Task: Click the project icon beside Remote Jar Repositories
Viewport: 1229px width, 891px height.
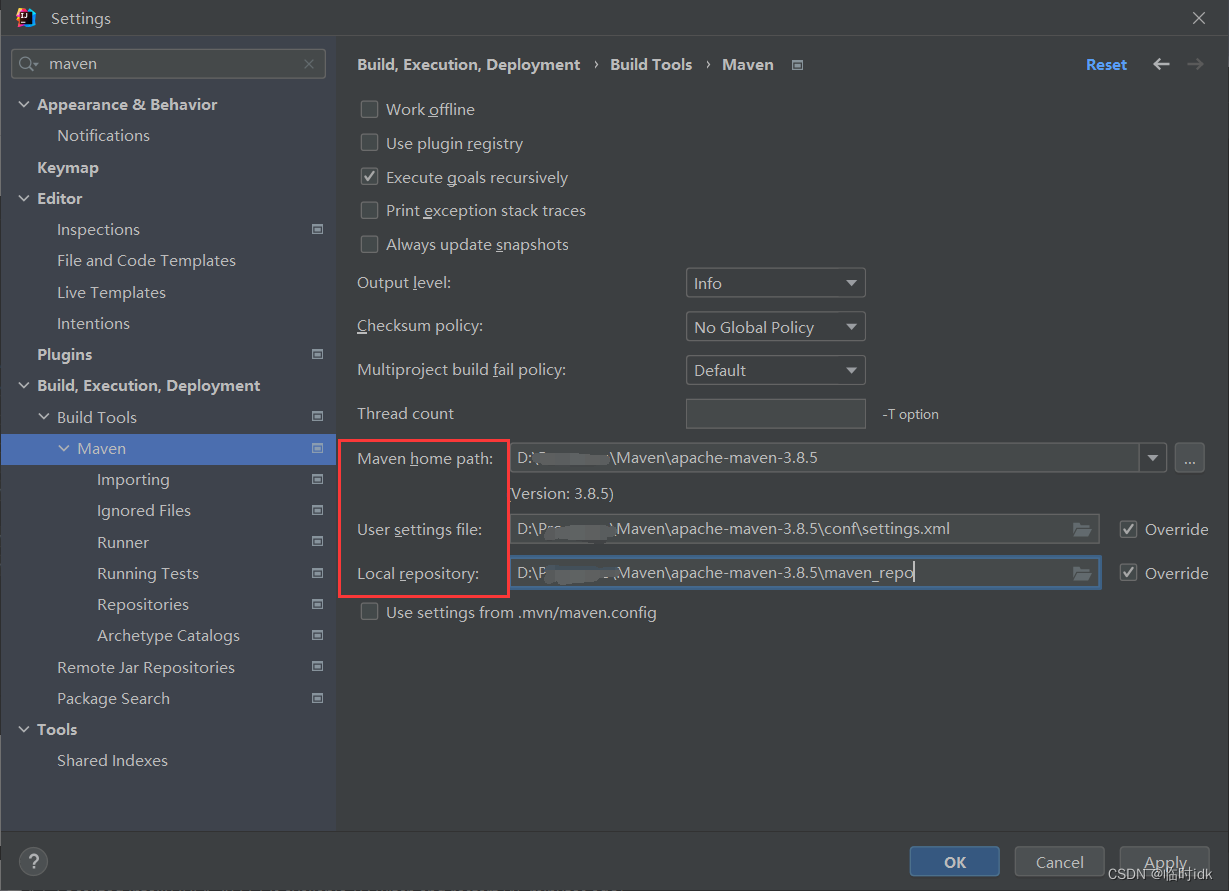Action: 318,667
